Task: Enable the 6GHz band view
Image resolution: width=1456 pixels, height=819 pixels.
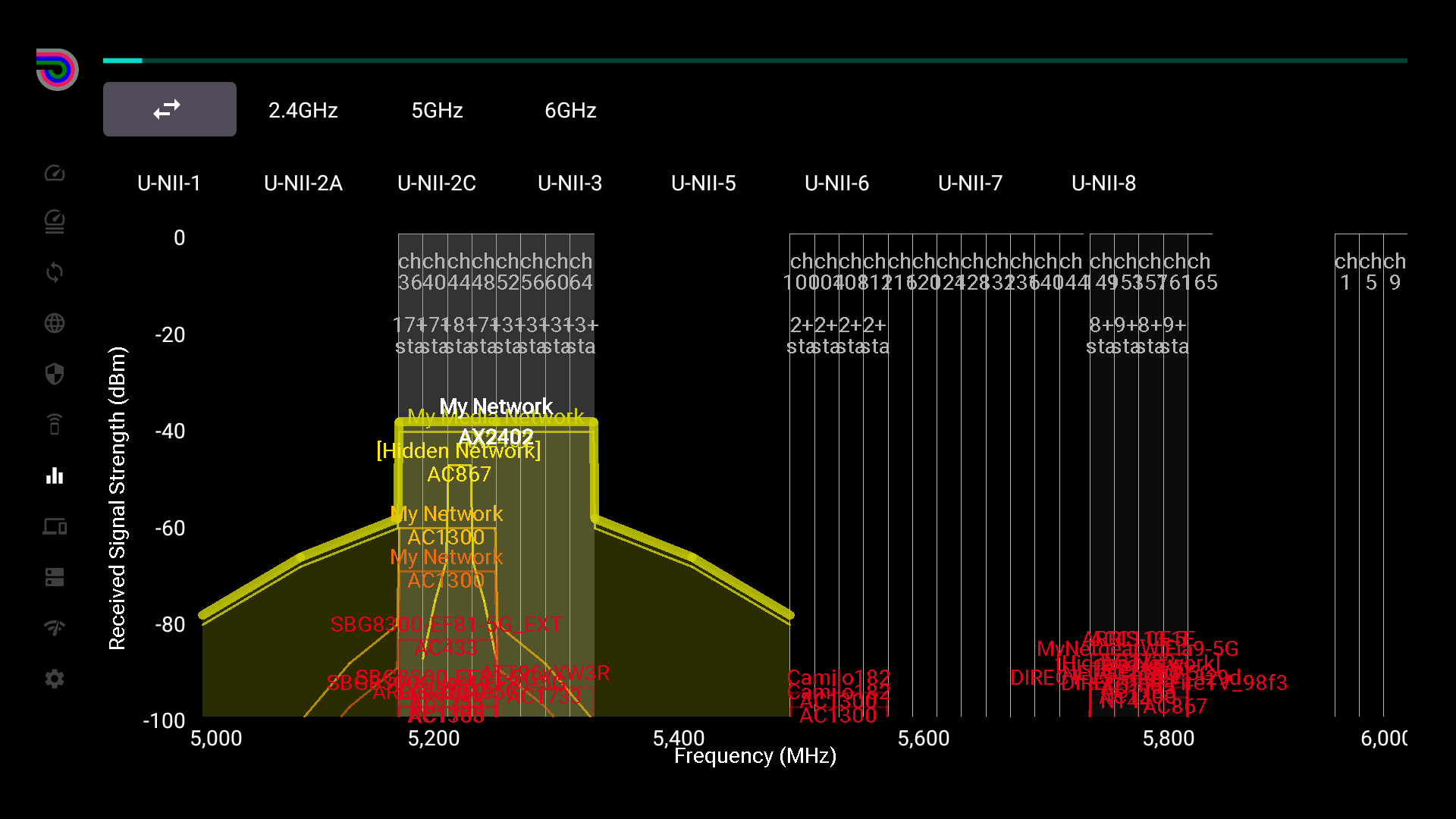Action: (x=570, y=109)
